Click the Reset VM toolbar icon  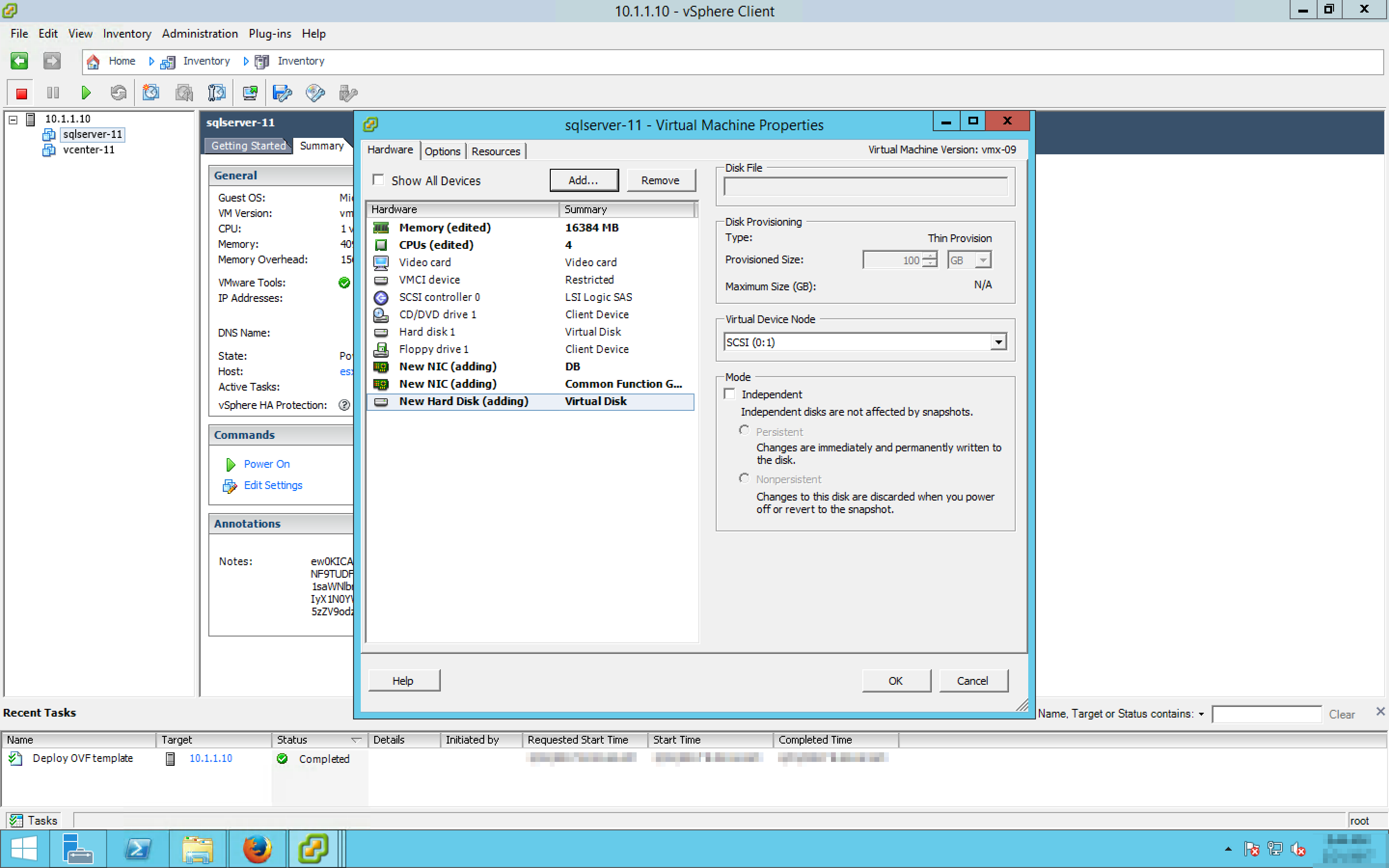(x=118, y=93)
